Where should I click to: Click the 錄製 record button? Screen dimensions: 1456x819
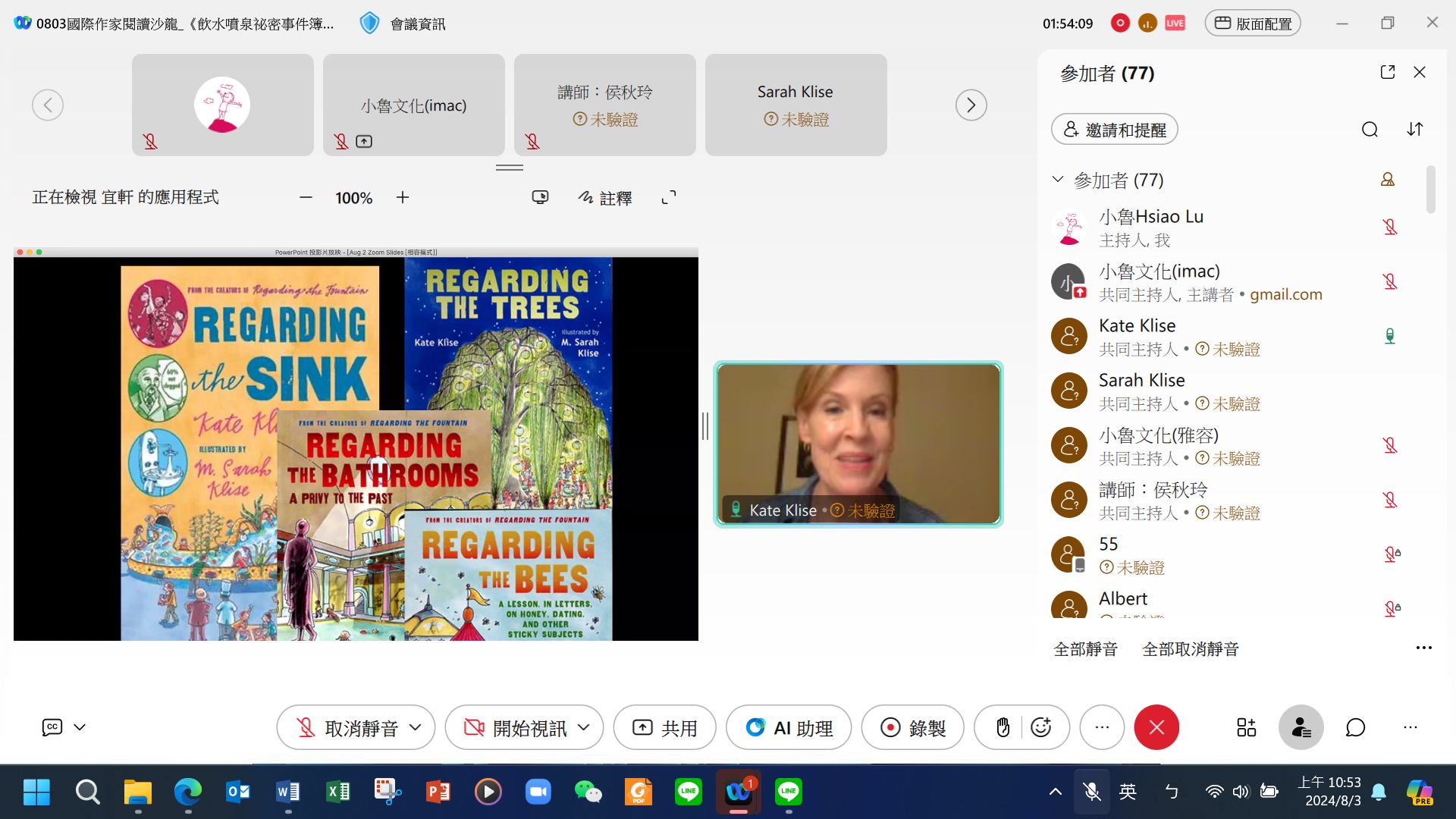click(x=912, y=727)
